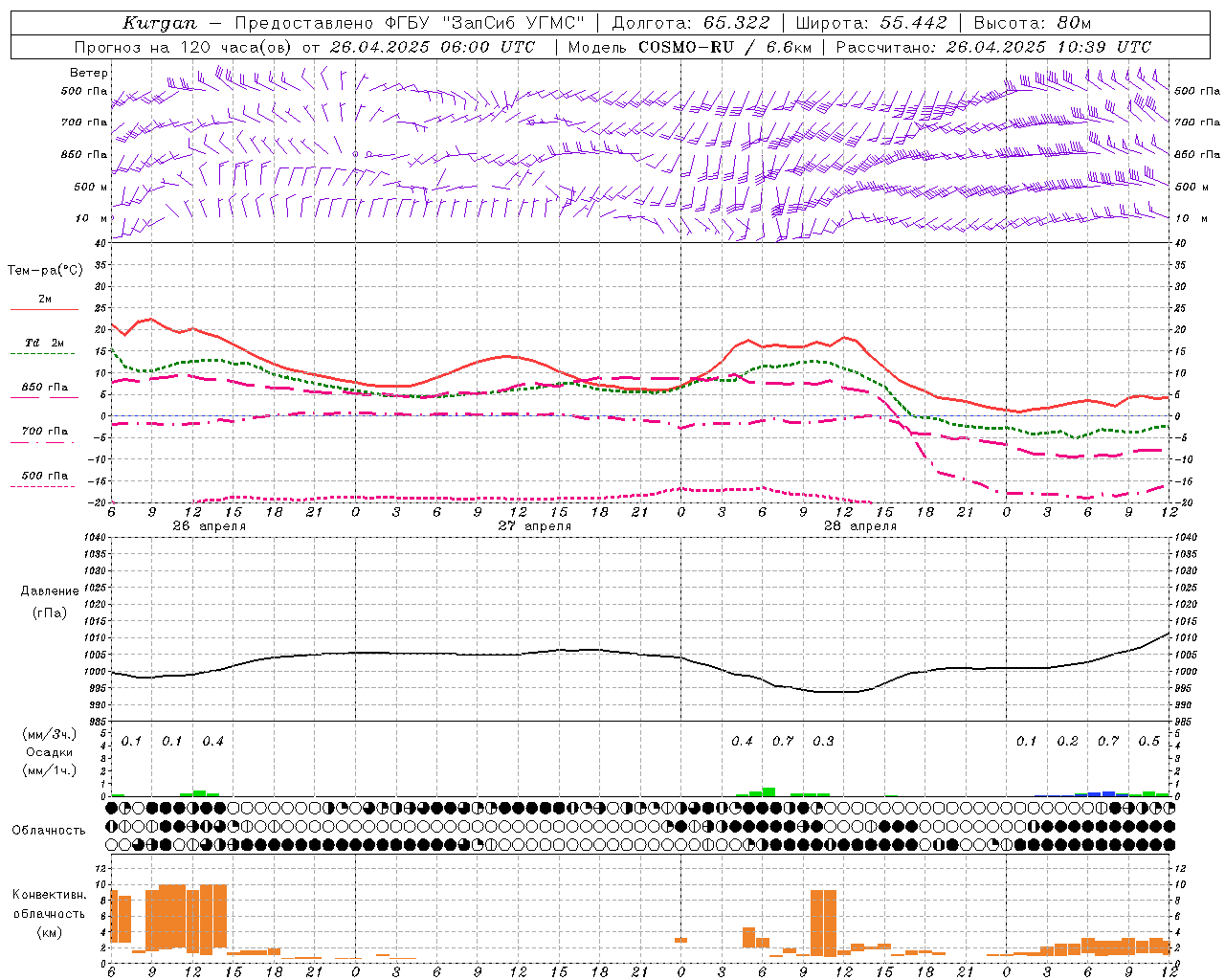Click the Конвективн. облачность panel label
The width and height of the screenshot is (1225, 980).
pyautogui.click(x=49, y=904)
